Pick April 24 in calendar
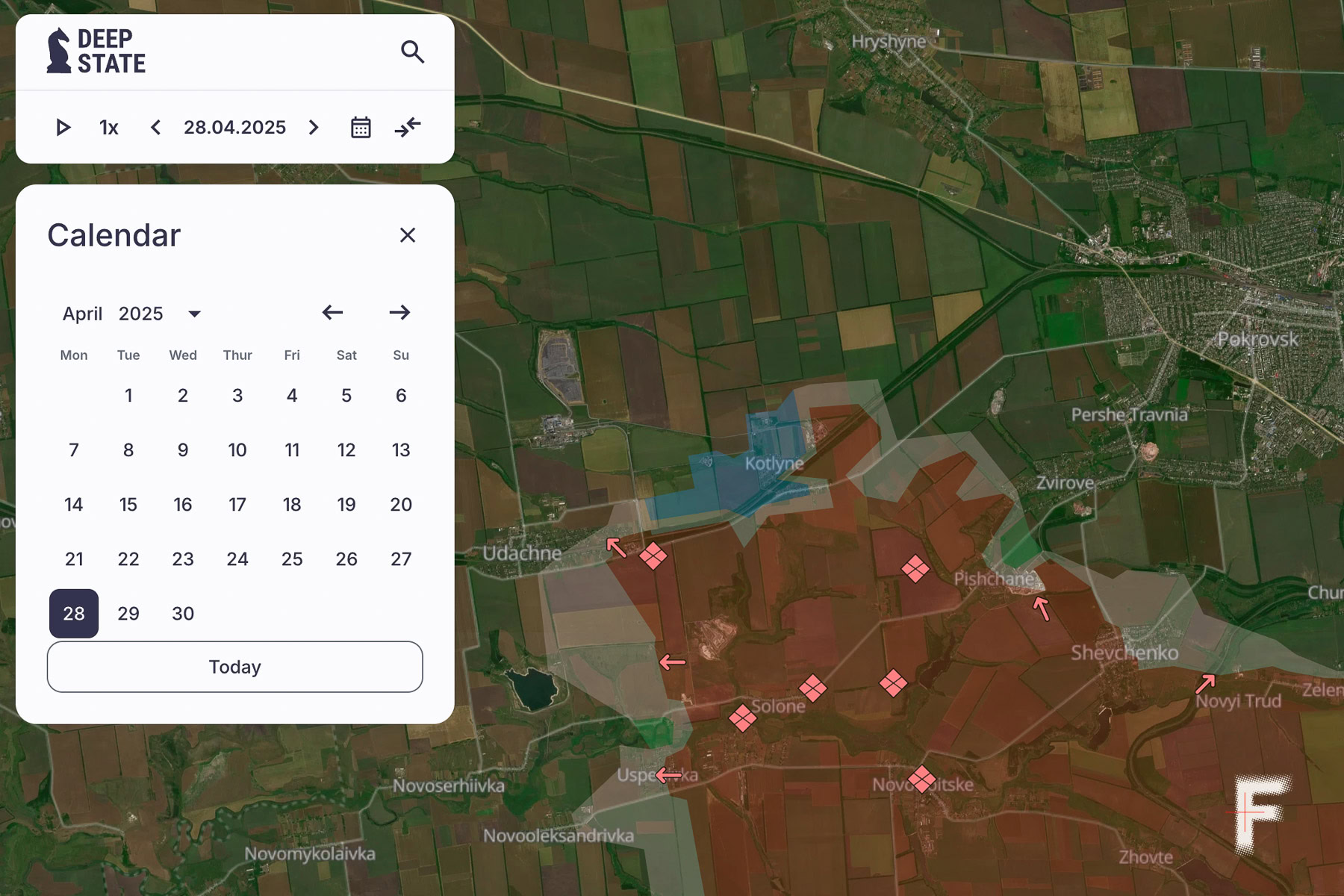 [x=237, y=559]
